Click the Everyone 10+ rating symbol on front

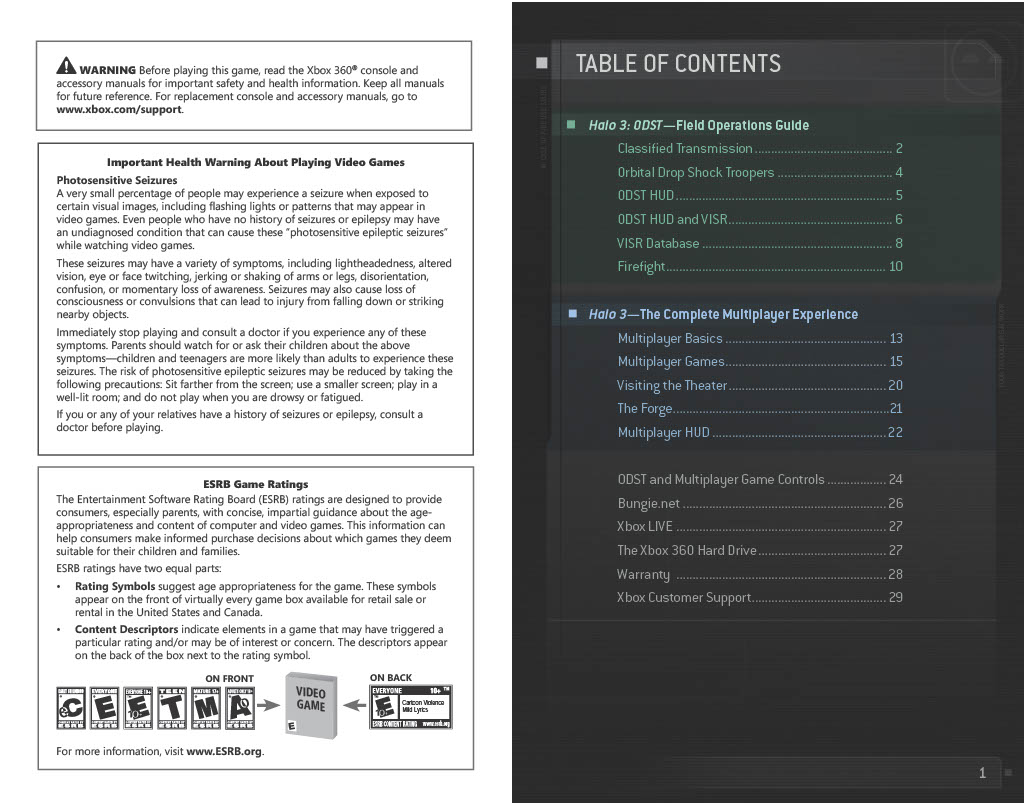(138, 708)
